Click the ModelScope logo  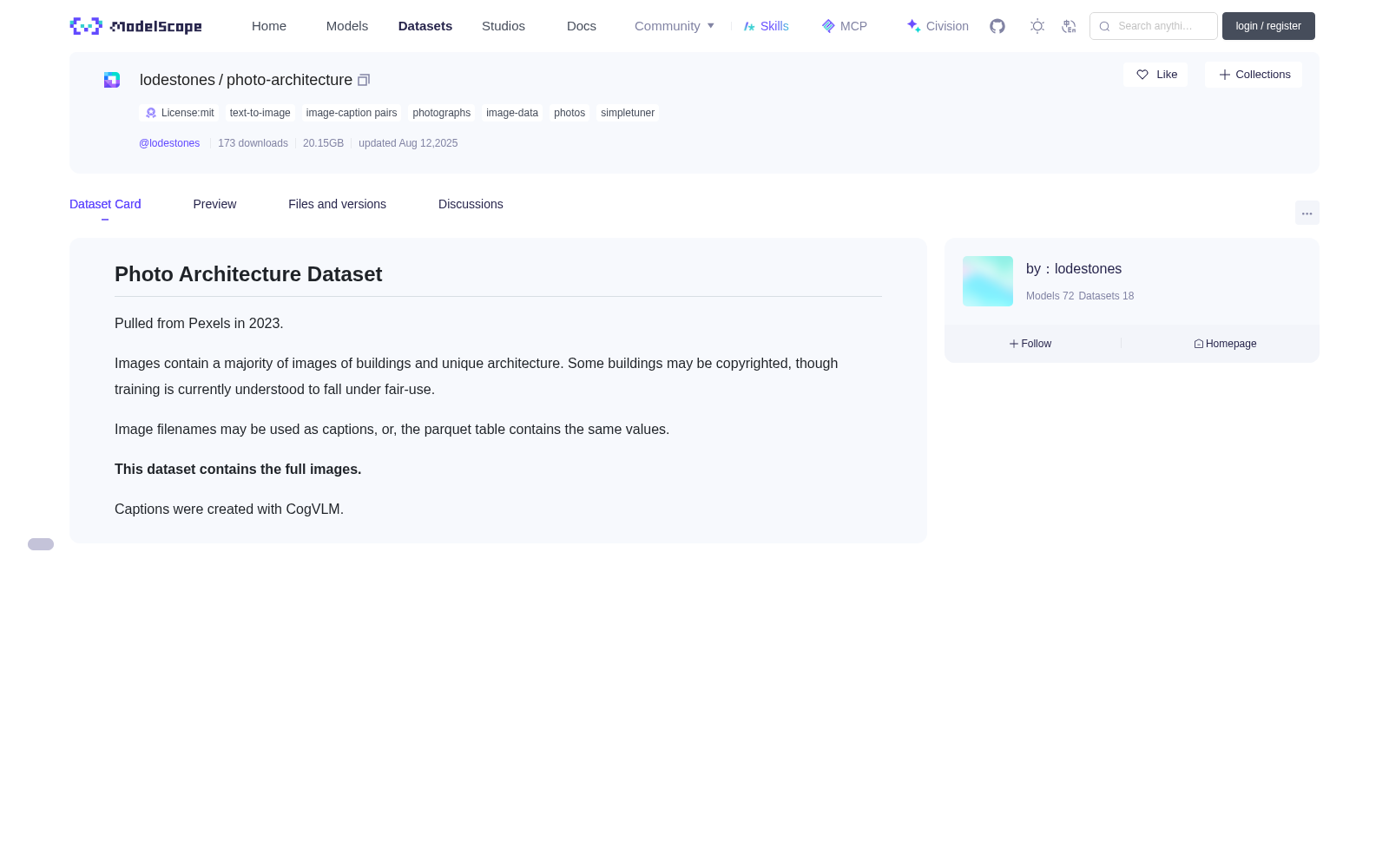pos(135,26)
